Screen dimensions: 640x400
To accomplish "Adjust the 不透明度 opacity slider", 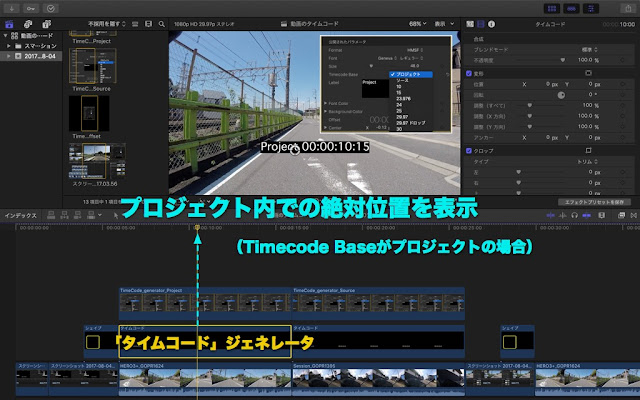I will (x=562, y=60).
